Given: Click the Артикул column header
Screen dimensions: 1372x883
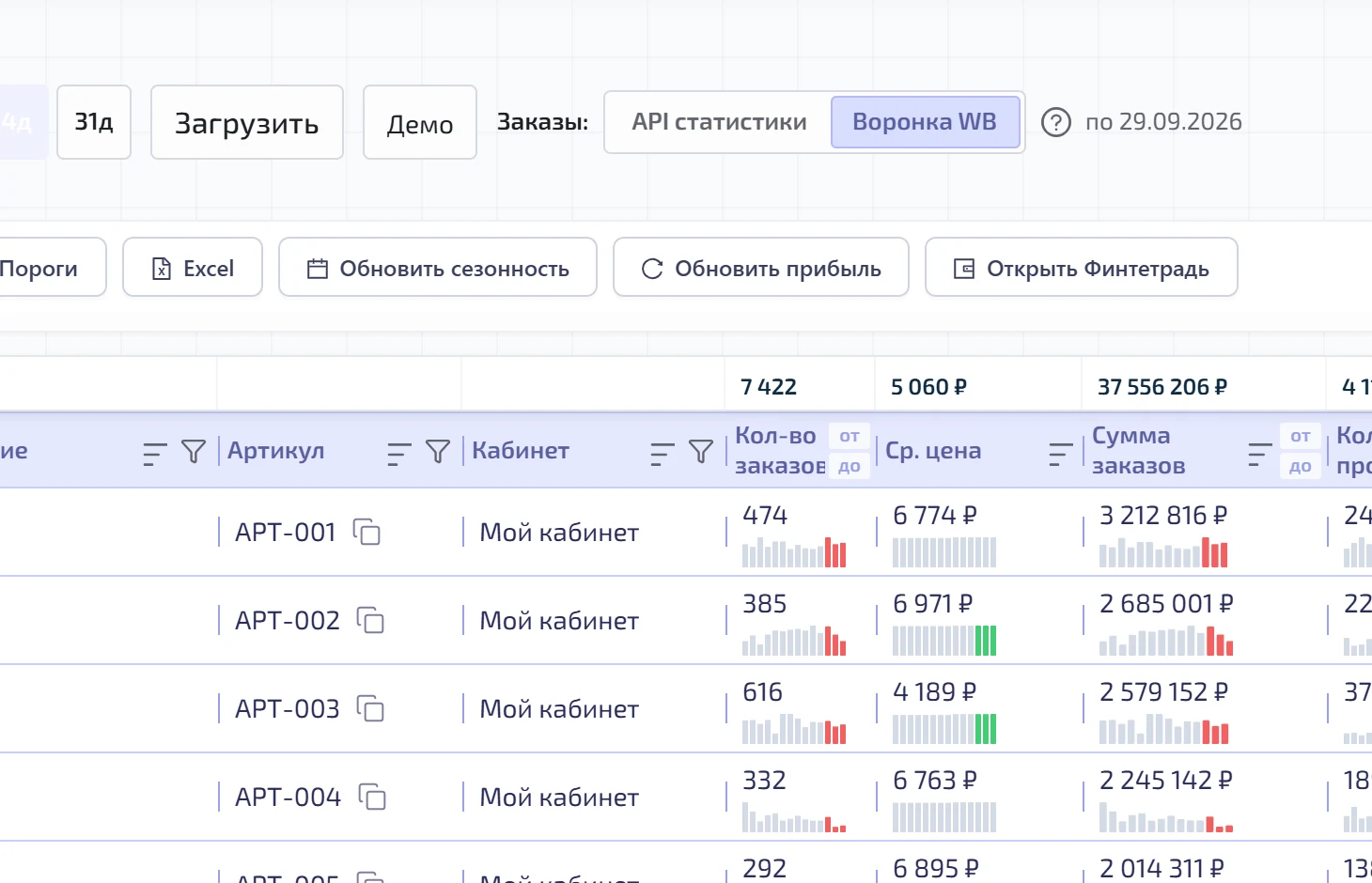Looking at the screenshot, I should click(276, 451).
